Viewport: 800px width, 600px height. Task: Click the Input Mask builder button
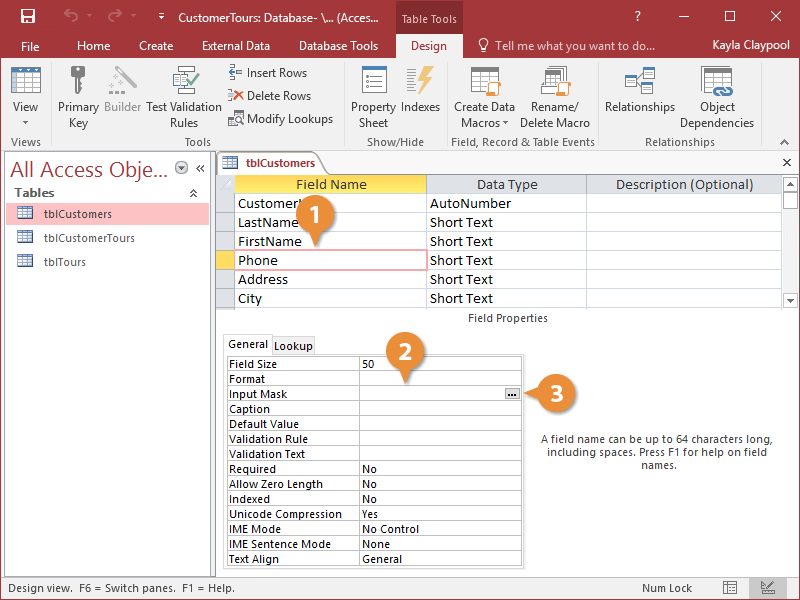pyautogui.click(x=511, y=393)
